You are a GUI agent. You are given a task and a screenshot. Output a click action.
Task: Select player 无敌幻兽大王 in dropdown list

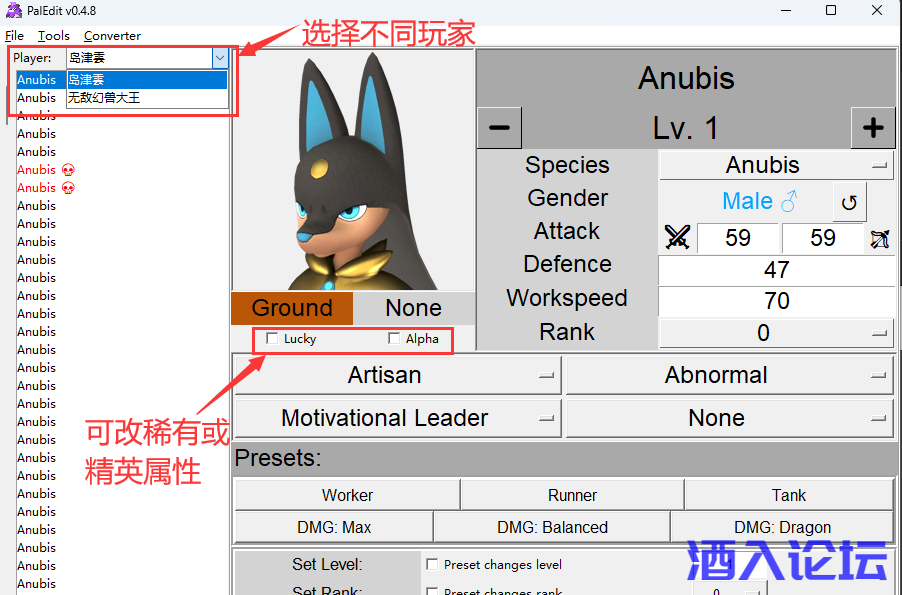pyautogui.click(x=147, y=98)
